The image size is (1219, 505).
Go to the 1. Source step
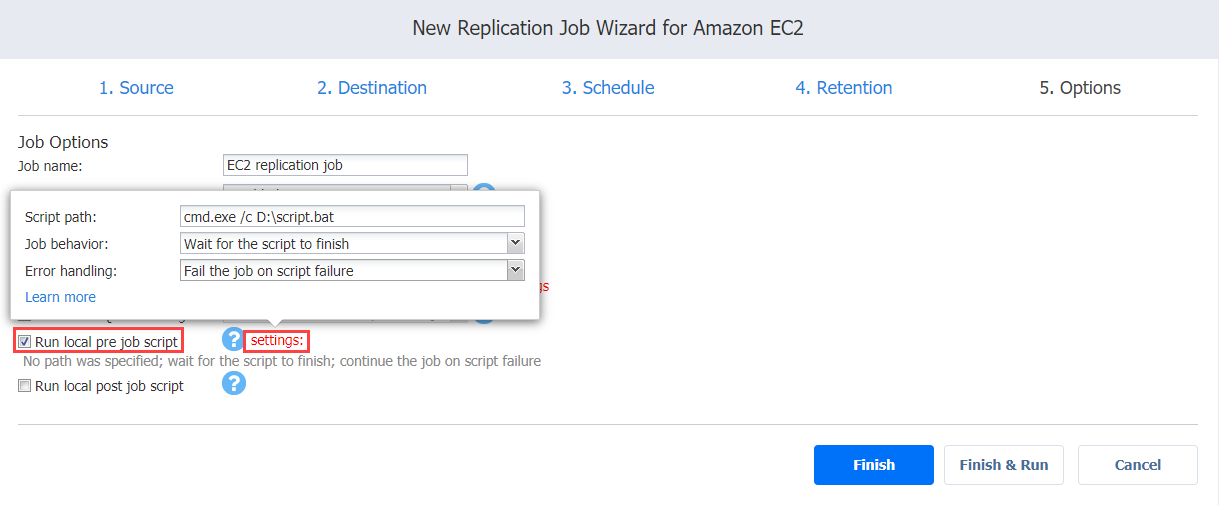click(x=136, y=88)
